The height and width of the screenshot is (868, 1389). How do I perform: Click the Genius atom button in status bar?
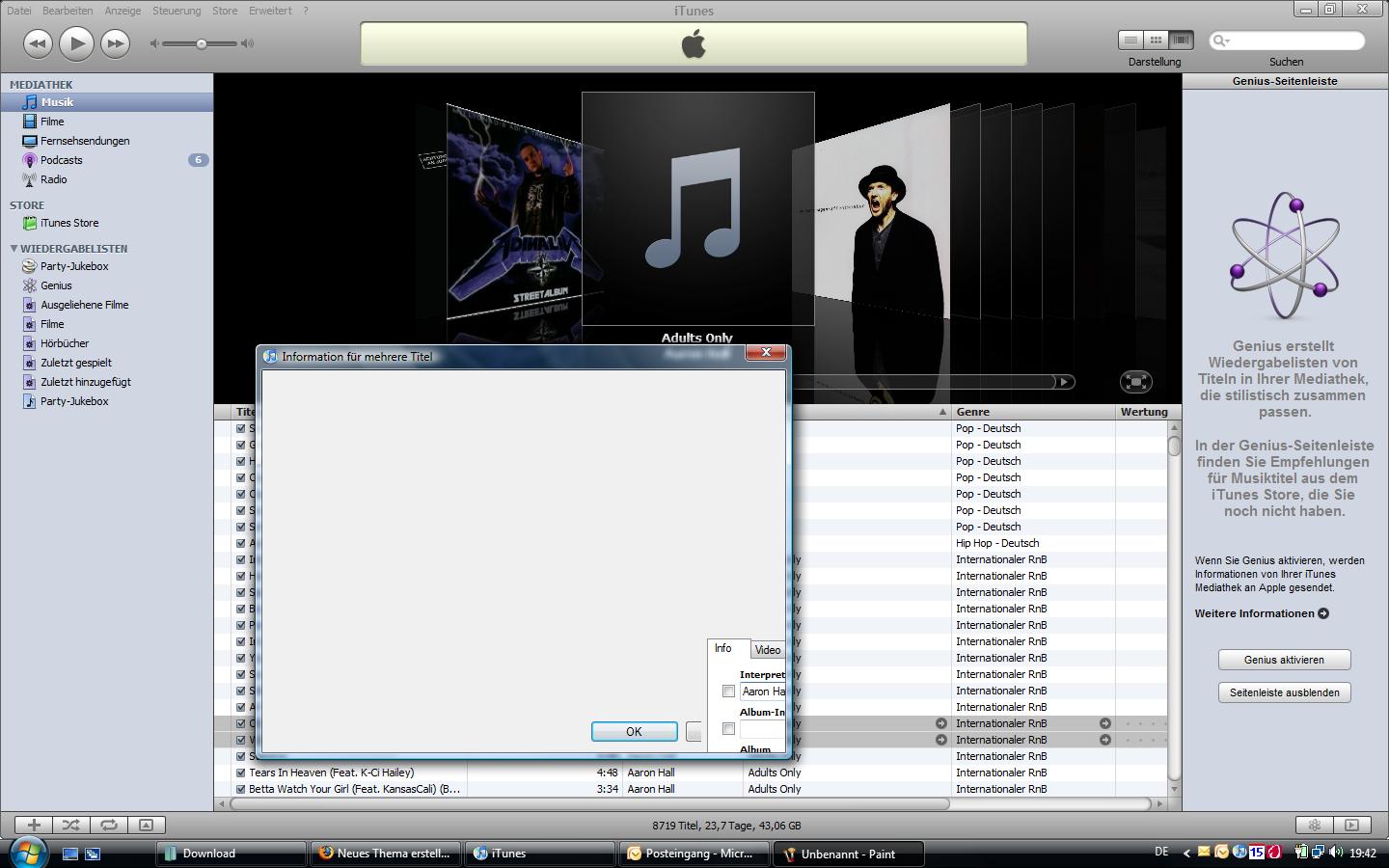click(x=1314, y=825)
